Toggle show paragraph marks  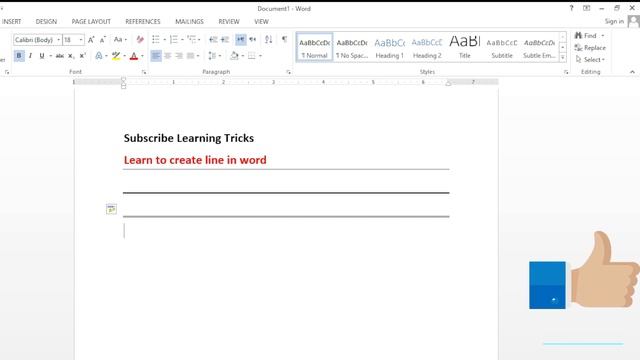[284, 39]
